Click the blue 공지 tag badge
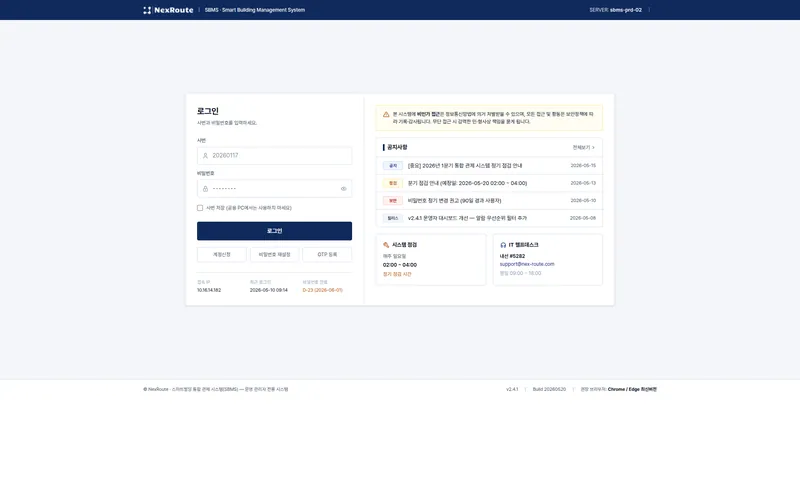 (x=393, y=166)
